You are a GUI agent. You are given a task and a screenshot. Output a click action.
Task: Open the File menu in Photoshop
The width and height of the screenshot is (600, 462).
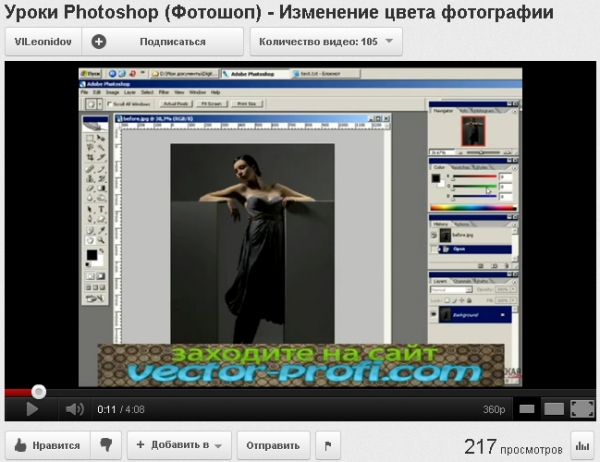84,92
